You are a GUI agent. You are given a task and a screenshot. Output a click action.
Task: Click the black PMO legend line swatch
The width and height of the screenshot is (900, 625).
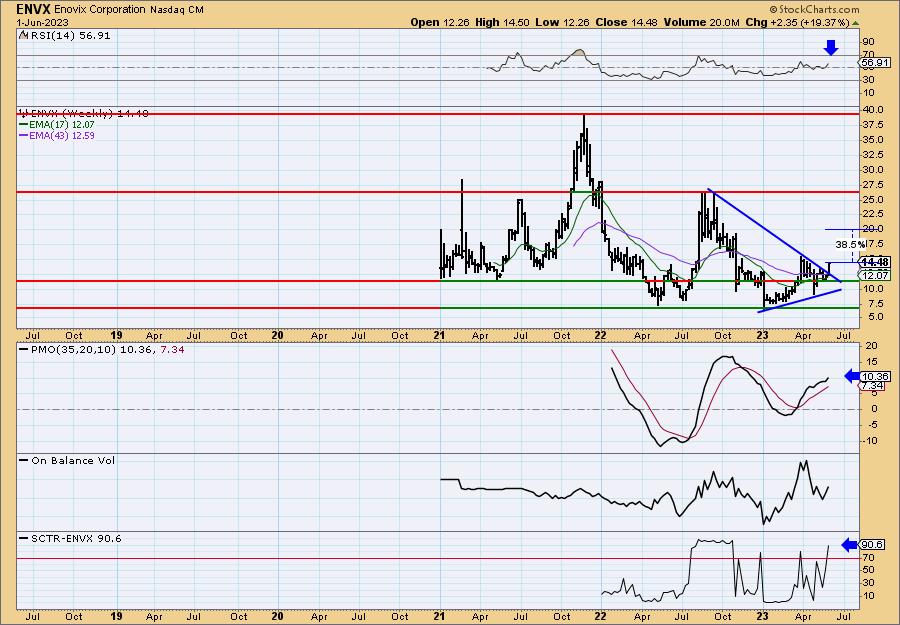pos(24,349)
